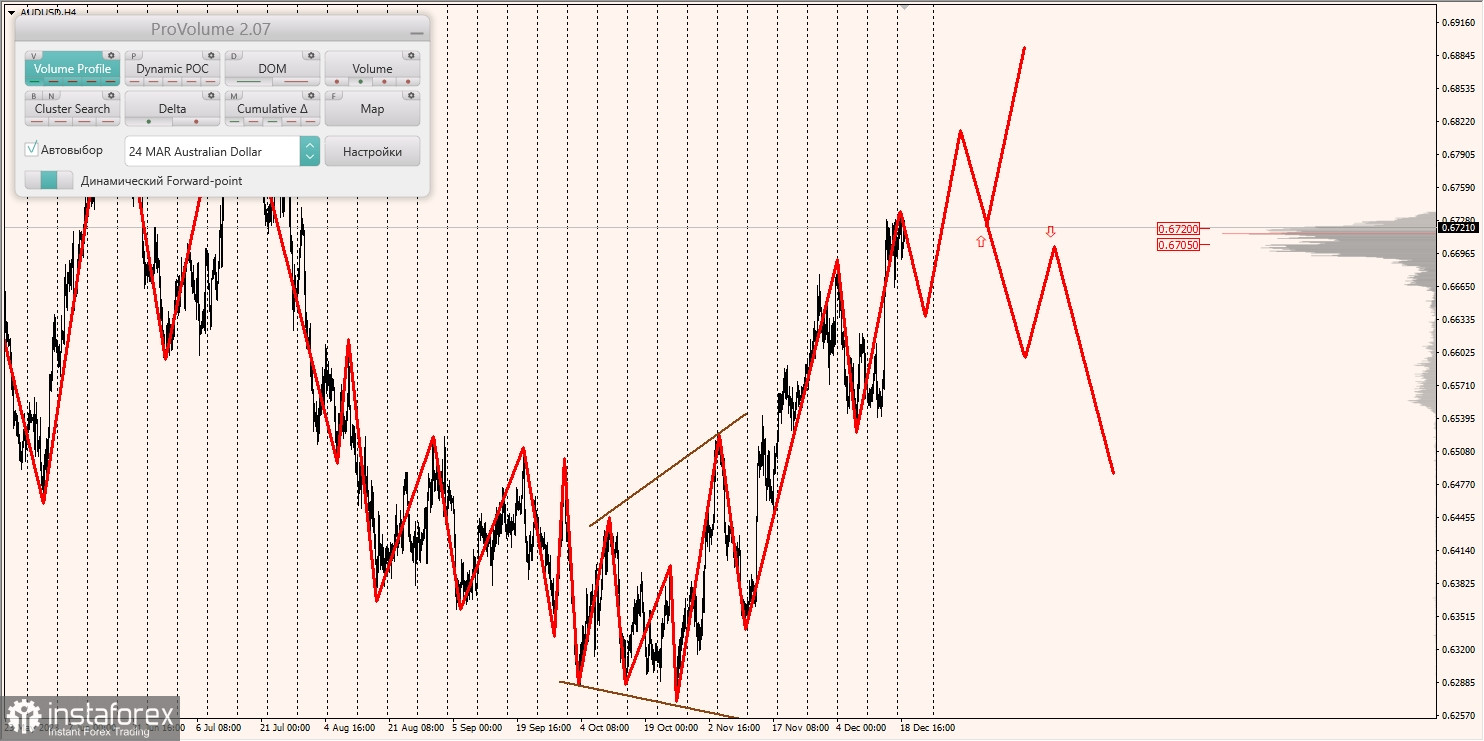Screen dimensions: 1484x741
Task: Minimize the ProVolume 2.07 panel
Action: 417,33
